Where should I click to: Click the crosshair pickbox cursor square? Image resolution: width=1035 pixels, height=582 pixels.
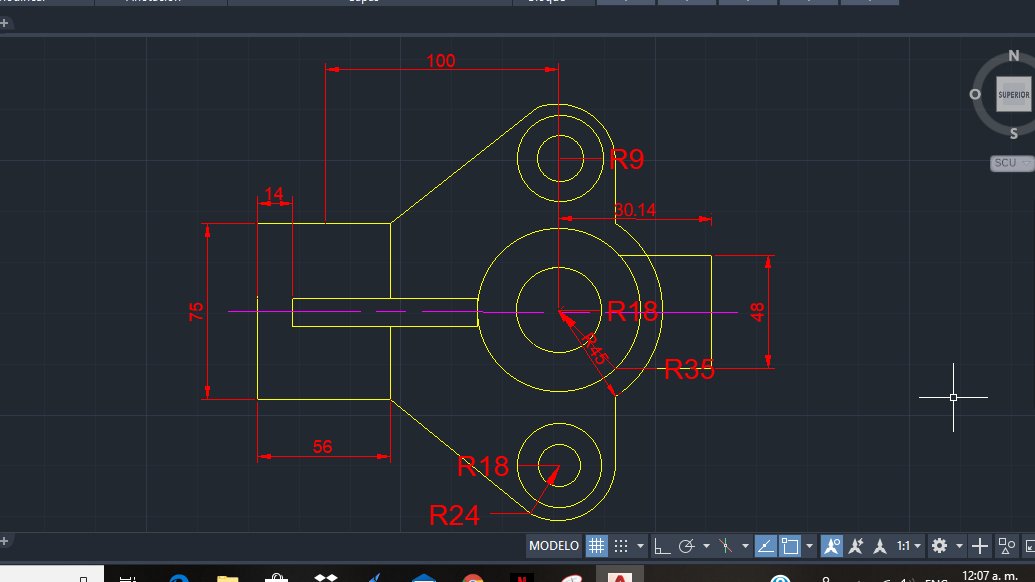953,397
